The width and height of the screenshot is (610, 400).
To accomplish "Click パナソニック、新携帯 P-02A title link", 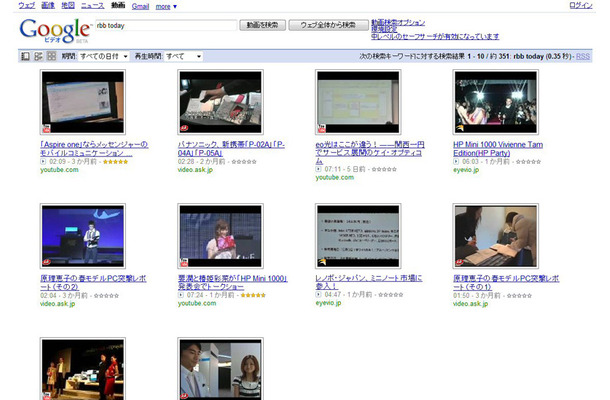I will click(231, 149).
